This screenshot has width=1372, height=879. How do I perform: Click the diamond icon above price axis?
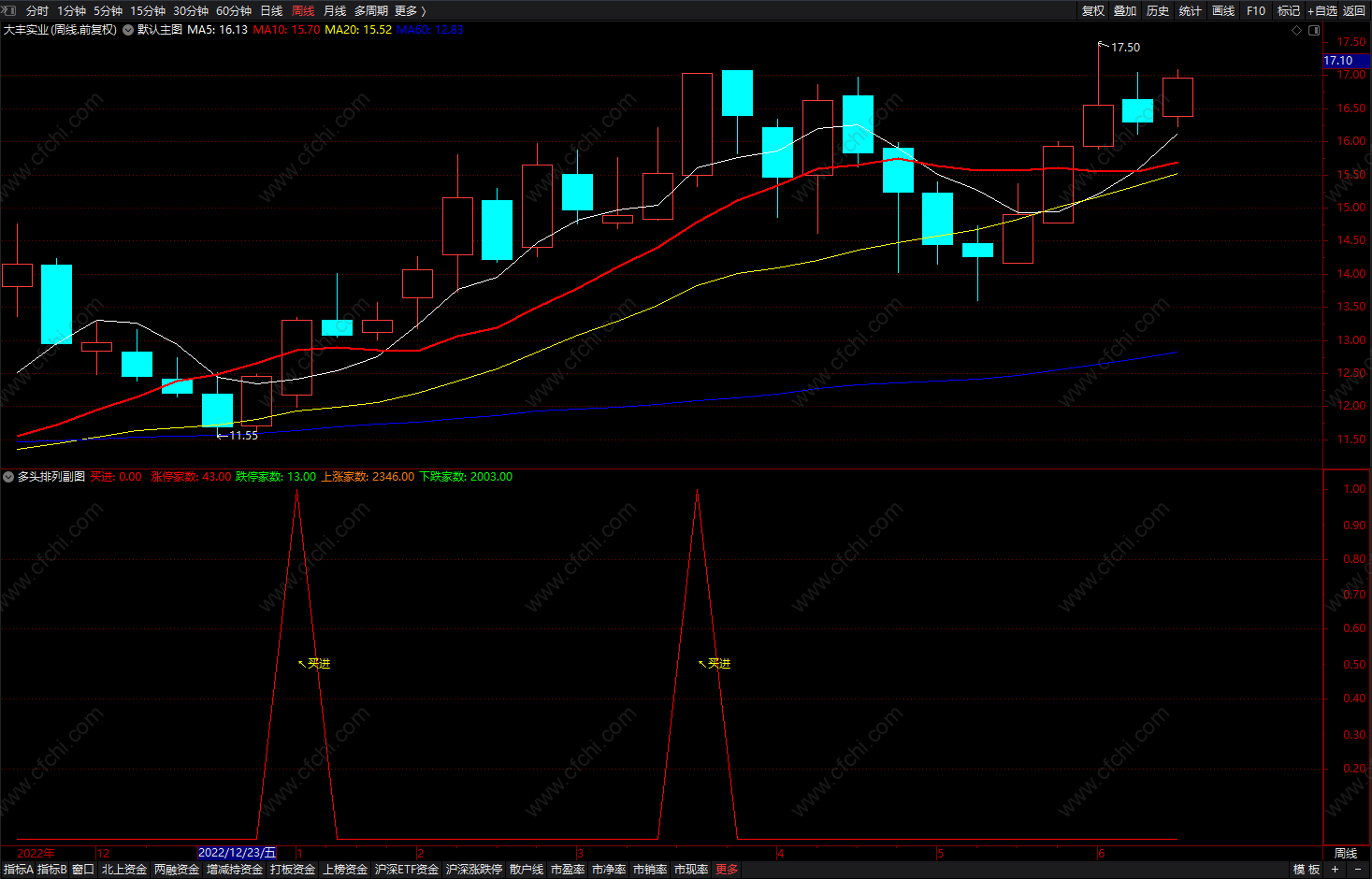coord(1296,30)
